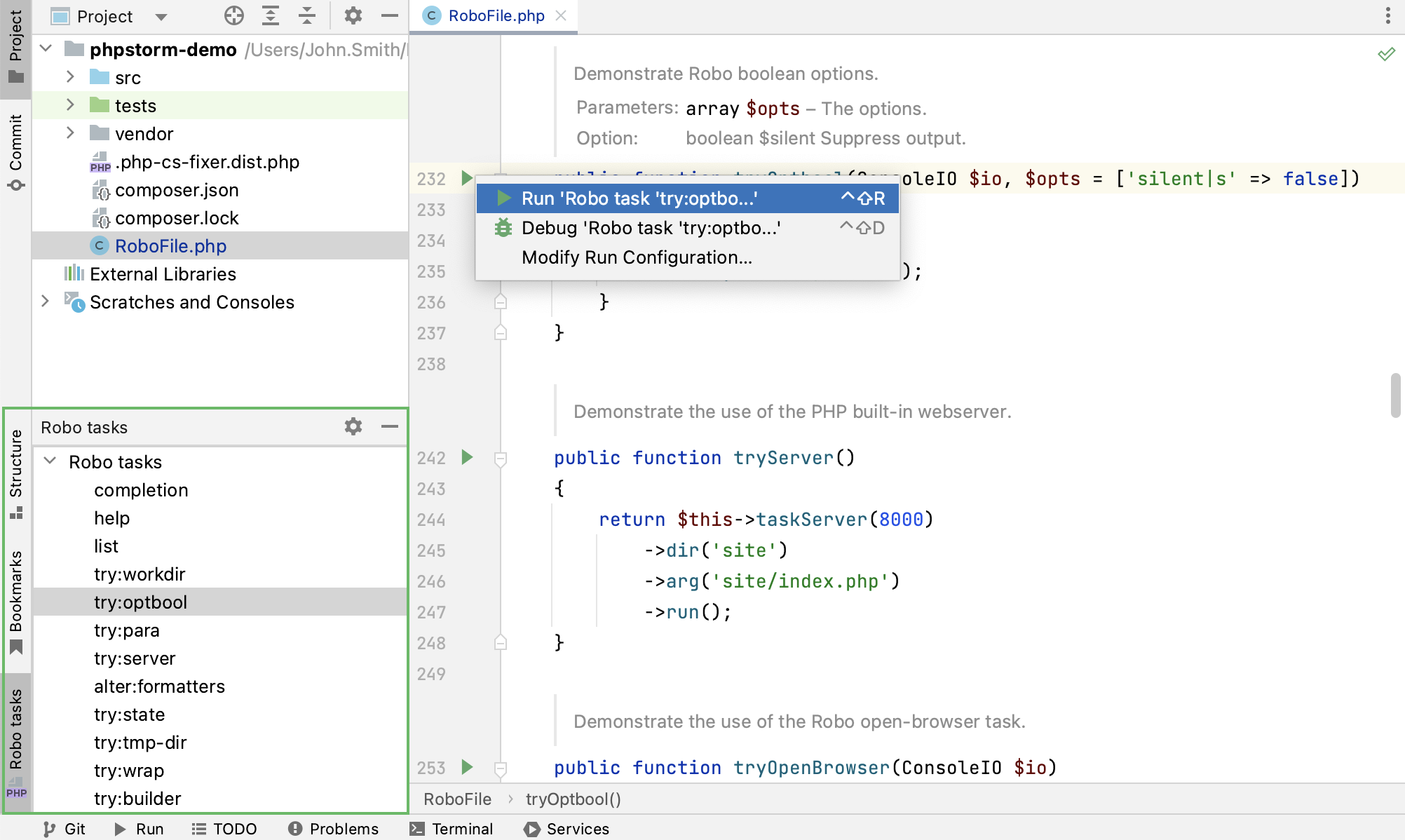Click the Select Opened File crosshair icon
This screenshot has width=1405, height=840.
(234, 15)
